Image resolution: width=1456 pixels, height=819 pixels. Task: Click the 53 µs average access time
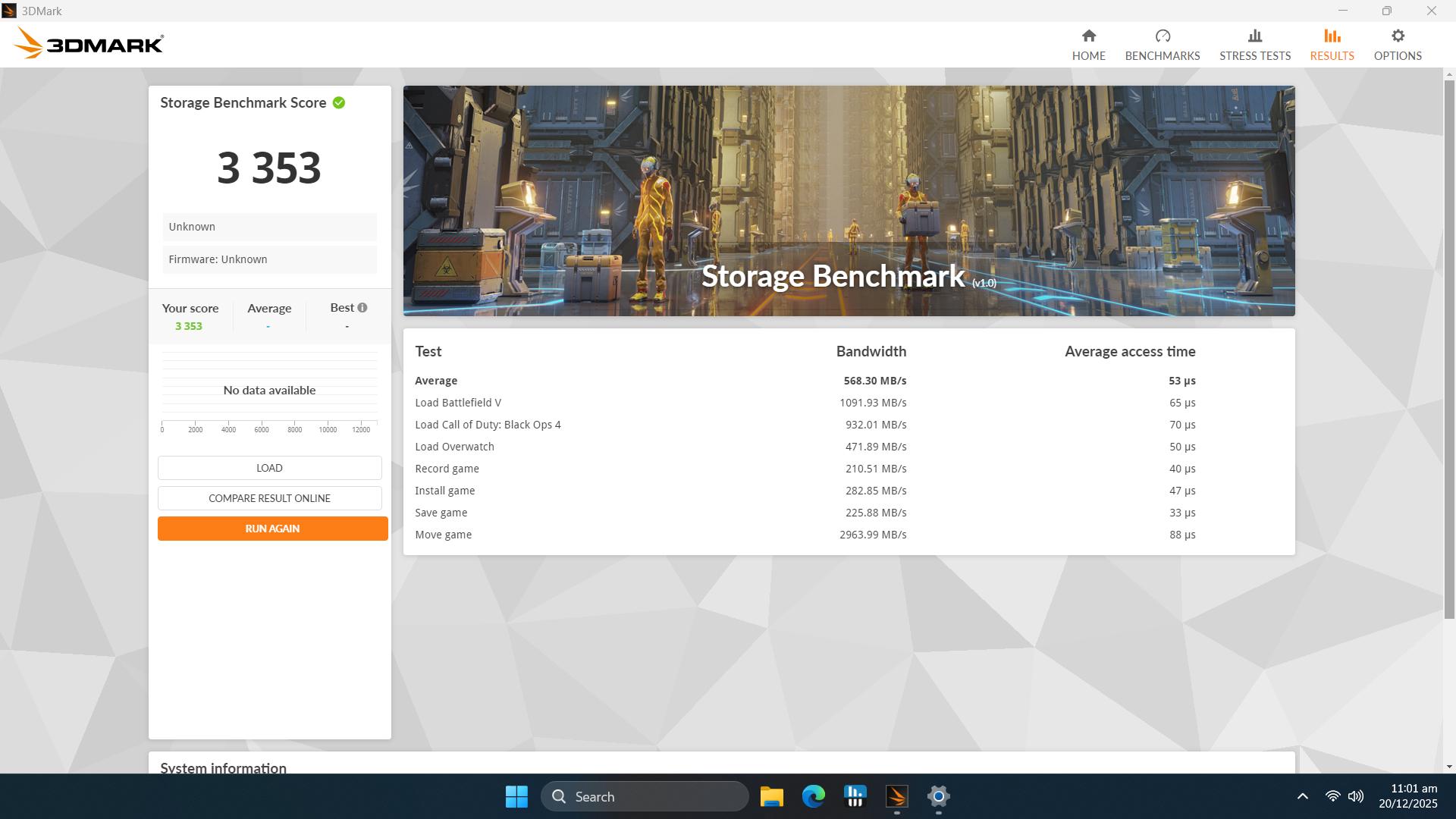(x=1181, y=381)
